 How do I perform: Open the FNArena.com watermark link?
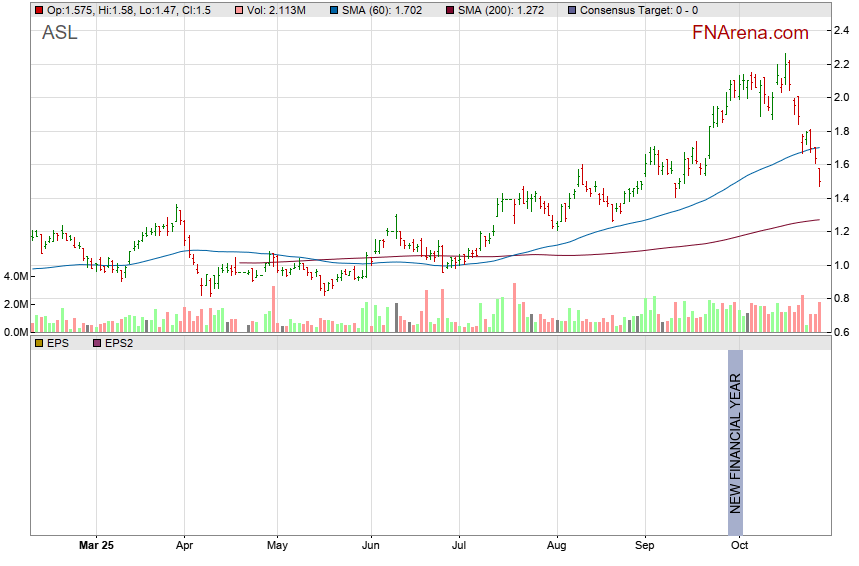pyautogui.click(x=751, y=33)
